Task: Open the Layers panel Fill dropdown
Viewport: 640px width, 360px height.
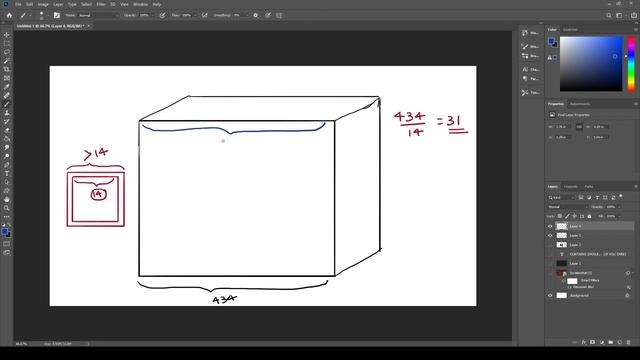Action: click(x=619, y=216)
